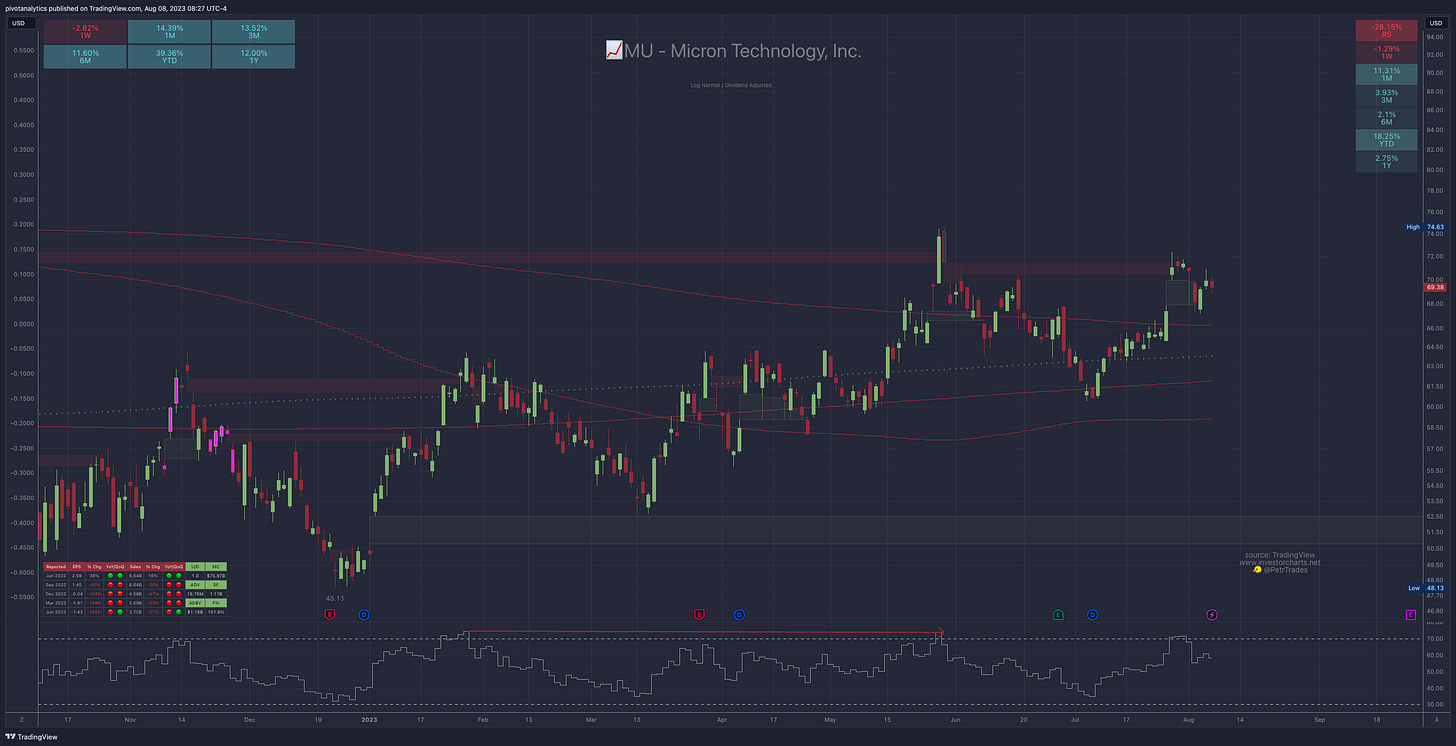
Task: Open the blue D dividend marker before the 2023 label
Action: click(x=363, y=614)
